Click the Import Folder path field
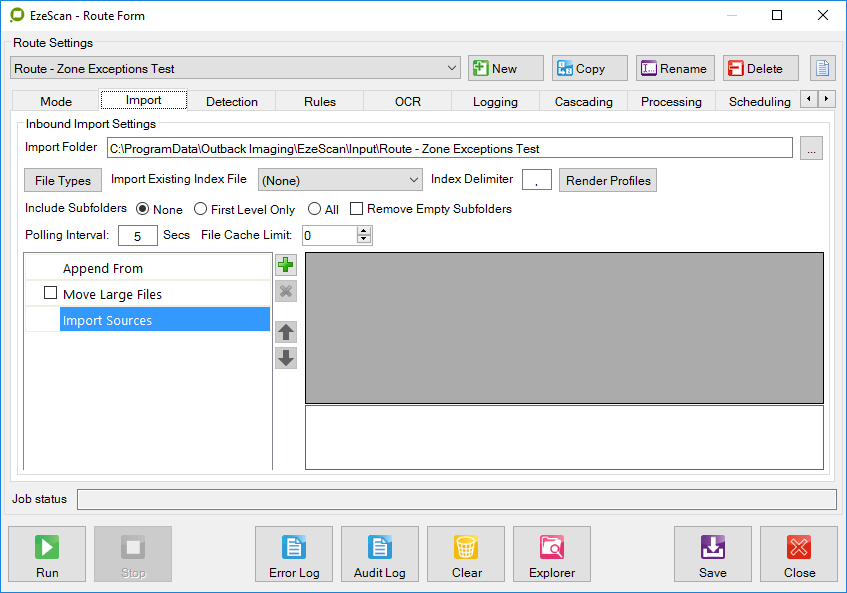Screen dimensions: 847x593 (x=449, y=149)
